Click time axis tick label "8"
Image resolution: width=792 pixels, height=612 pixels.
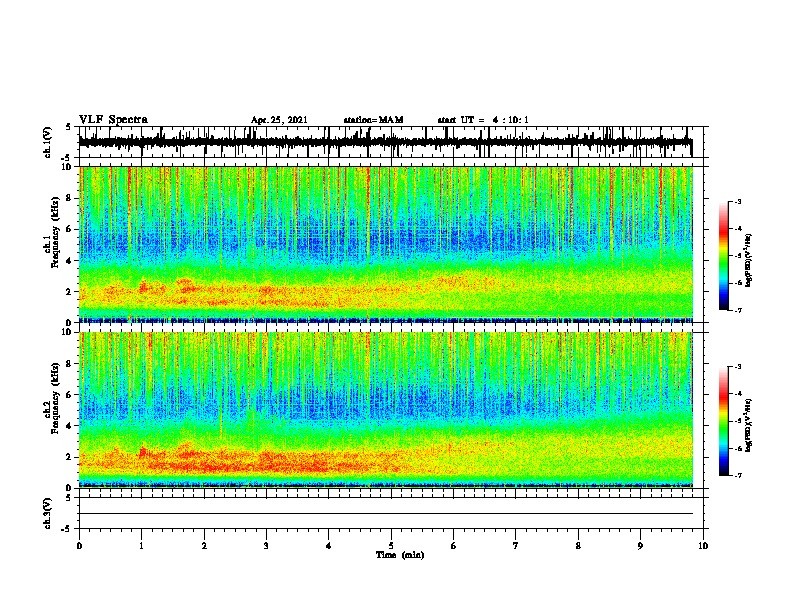(578, 546)
